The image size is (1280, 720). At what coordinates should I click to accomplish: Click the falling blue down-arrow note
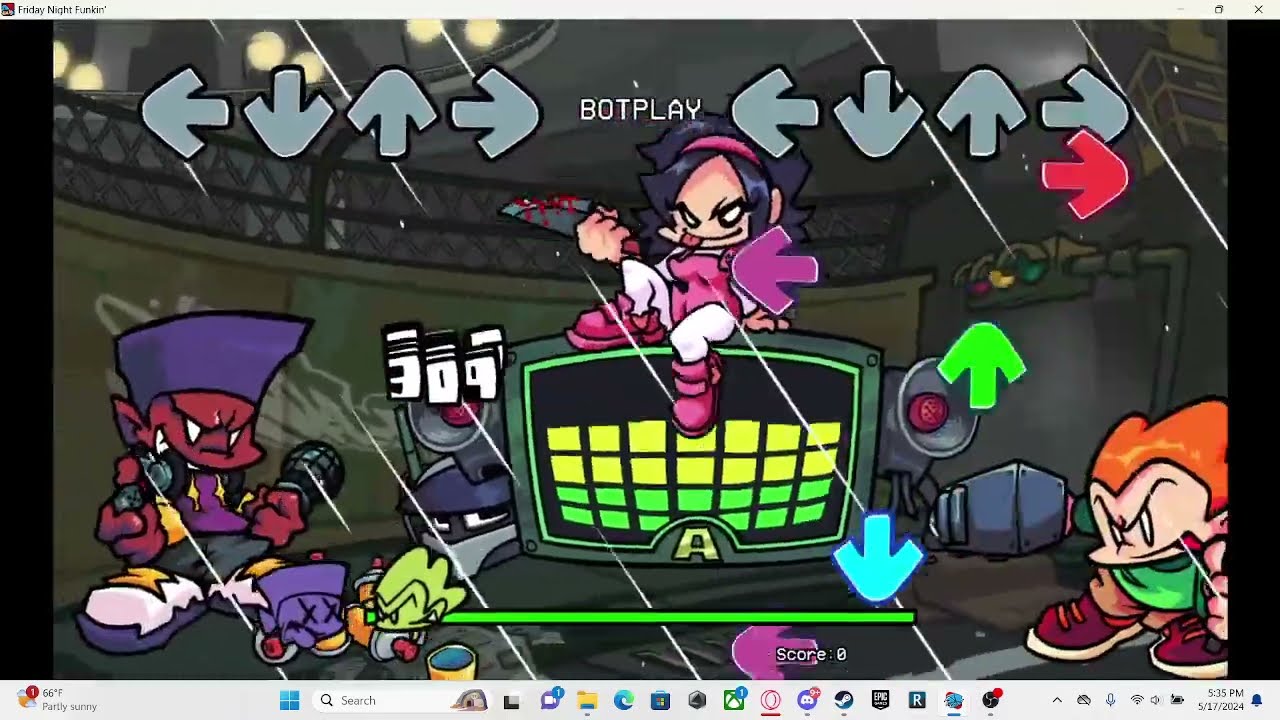click(x=878, y=558)
